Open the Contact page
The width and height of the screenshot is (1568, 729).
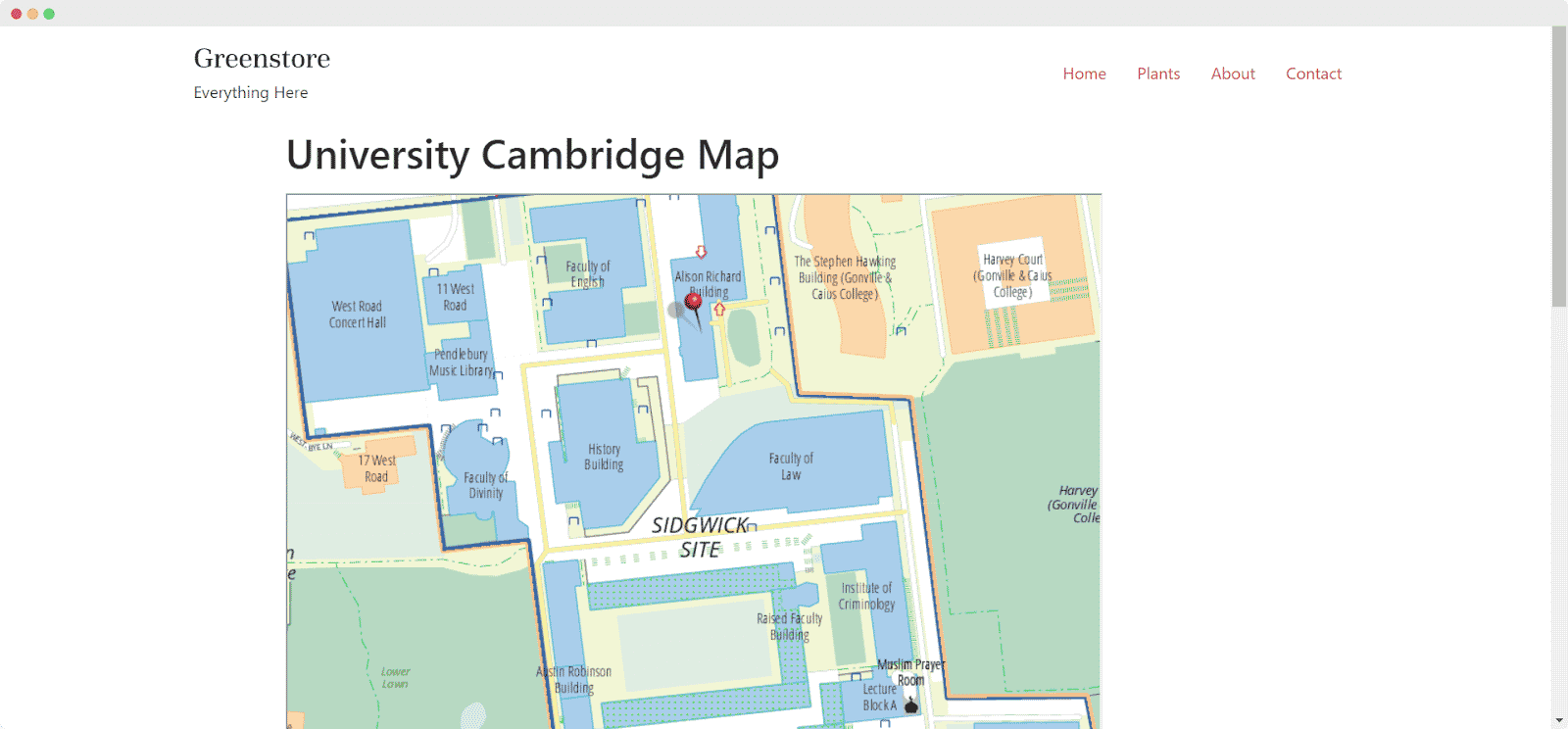pyautogui.click(x=1313, y=73)
